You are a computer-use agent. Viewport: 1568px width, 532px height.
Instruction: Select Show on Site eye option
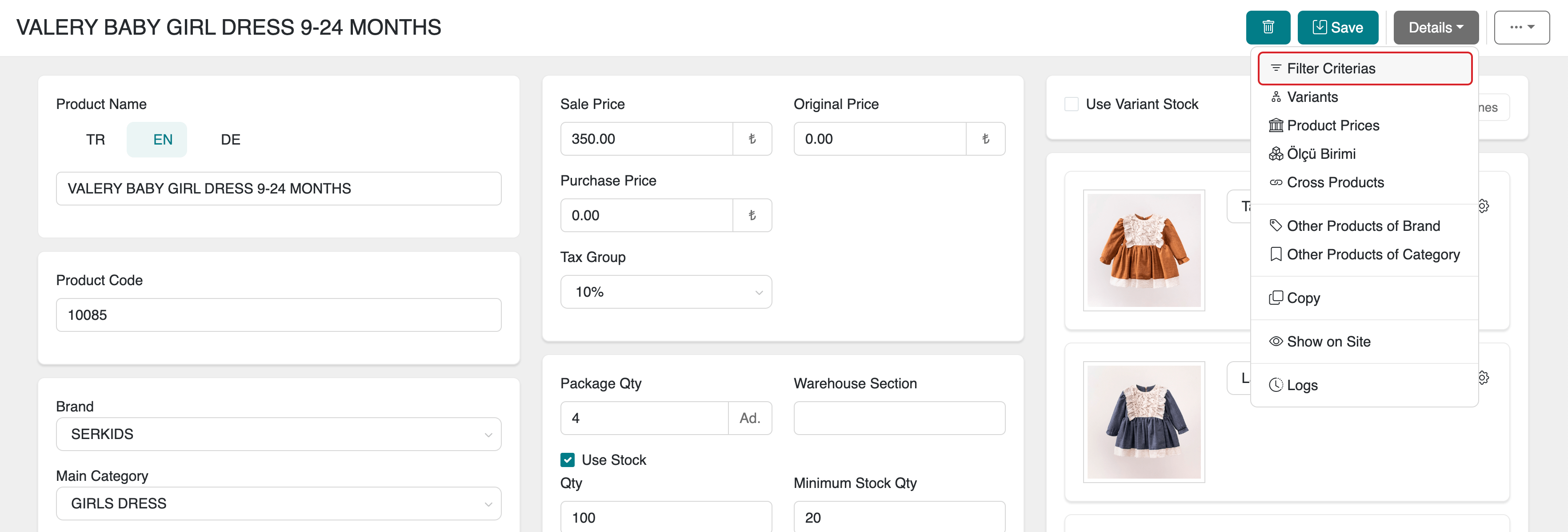(x=1328, y=342)
